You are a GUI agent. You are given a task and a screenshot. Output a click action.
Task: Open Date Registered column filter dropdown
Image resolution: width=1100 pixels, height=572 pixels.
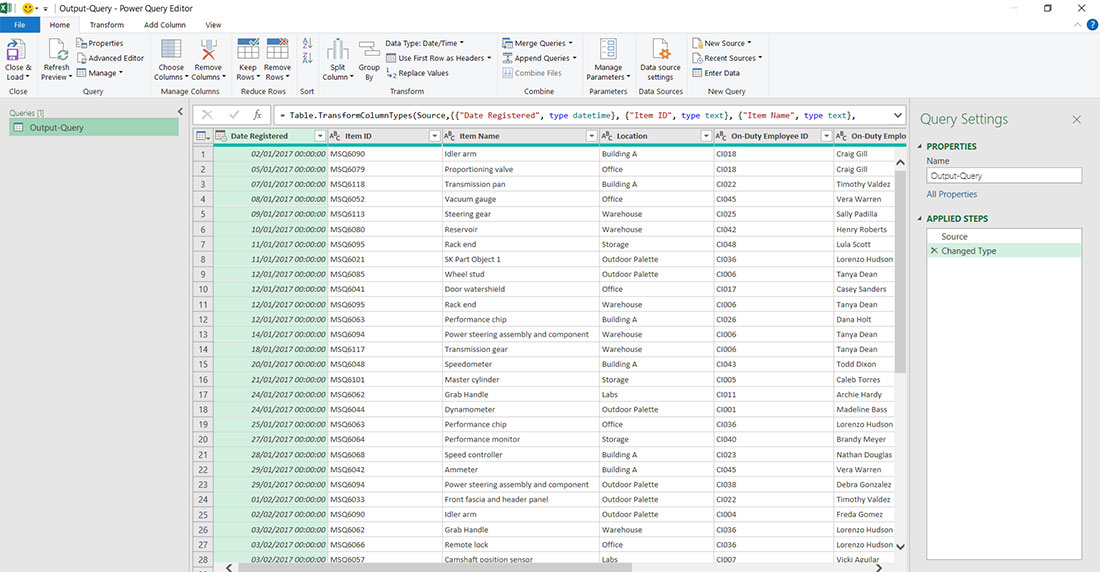pos(320,136)
